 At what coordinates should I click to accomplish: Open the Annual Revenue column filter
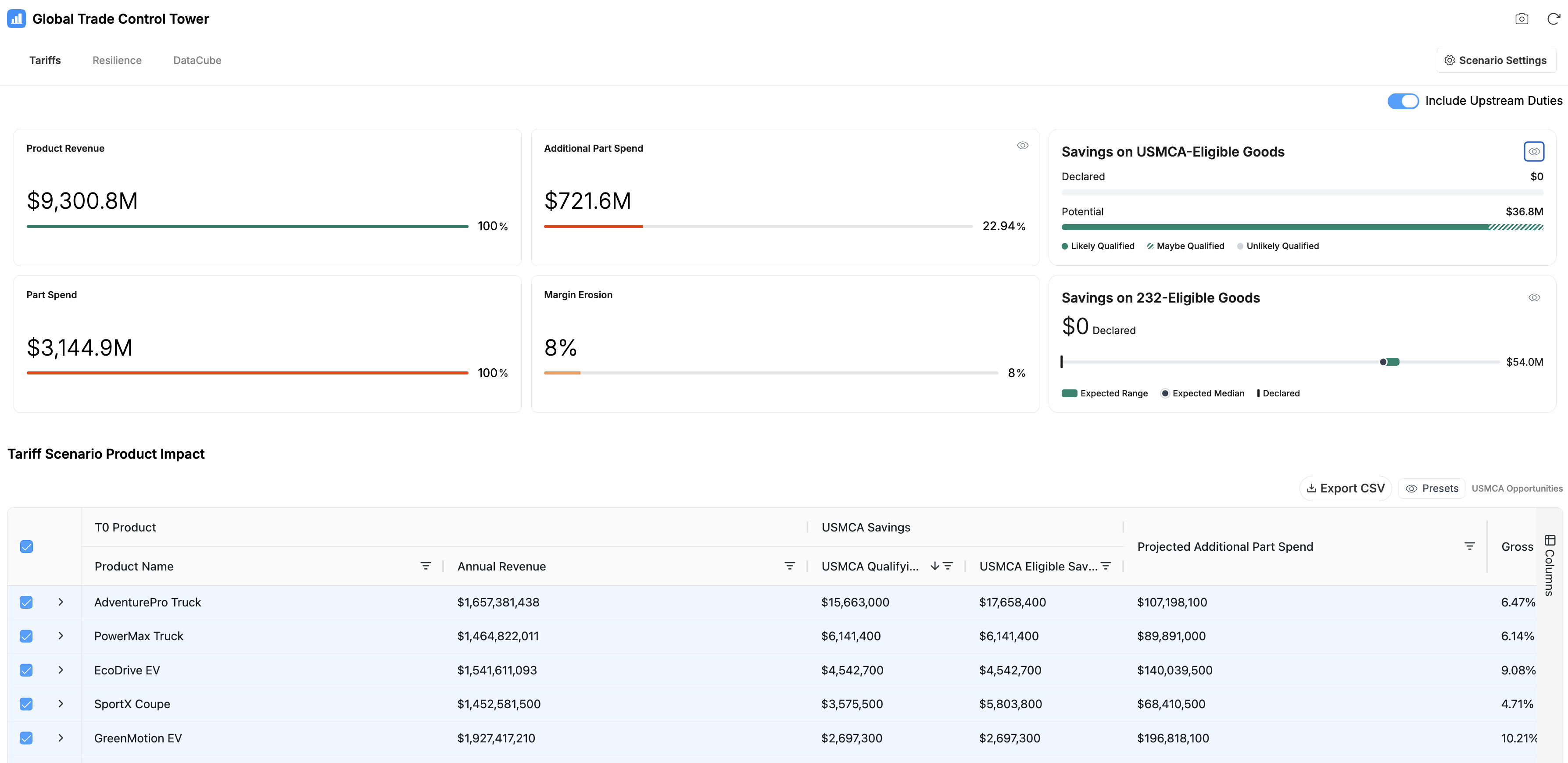tap(789, 566)
